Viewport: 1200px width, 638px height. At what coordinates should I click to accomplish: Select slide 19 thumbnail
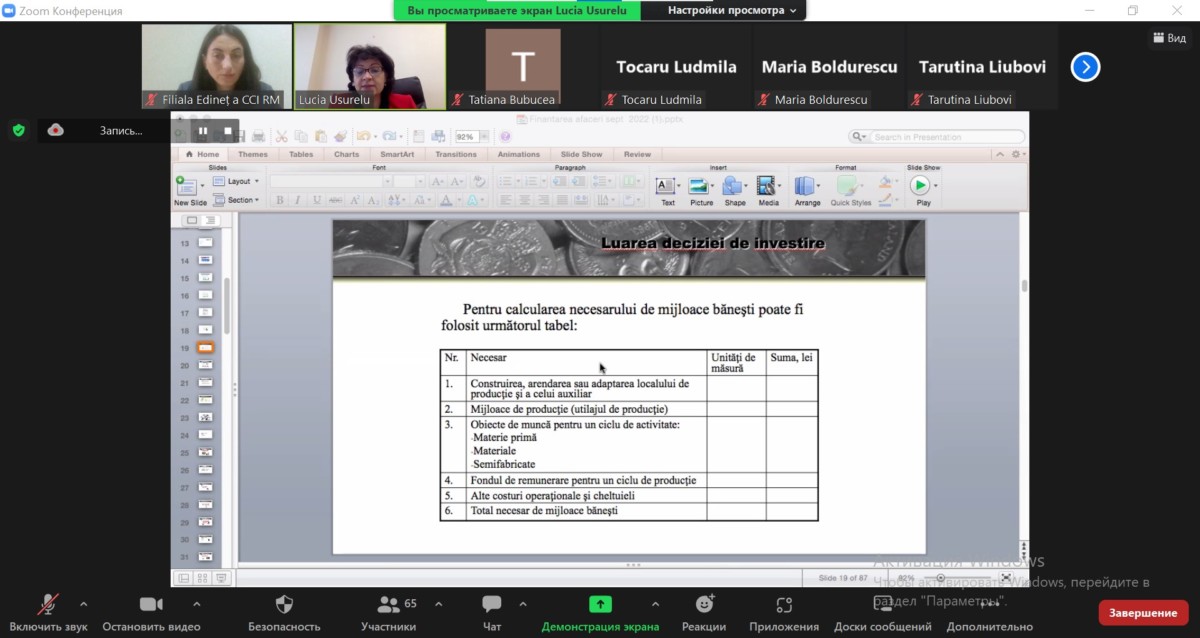(204, 348)
